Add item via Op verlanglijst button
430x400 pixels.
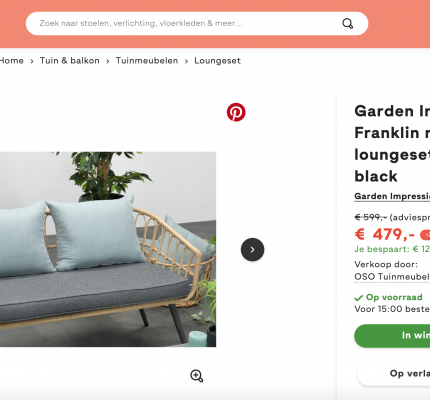[x=393, y=374]
